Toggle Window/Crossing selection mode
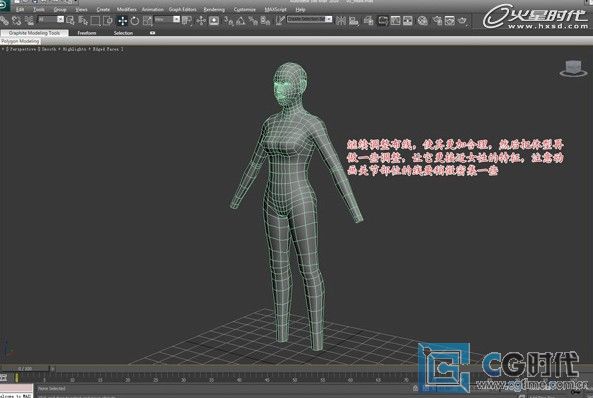The width and height of the screenshot is (593, 398). [108, 20]
